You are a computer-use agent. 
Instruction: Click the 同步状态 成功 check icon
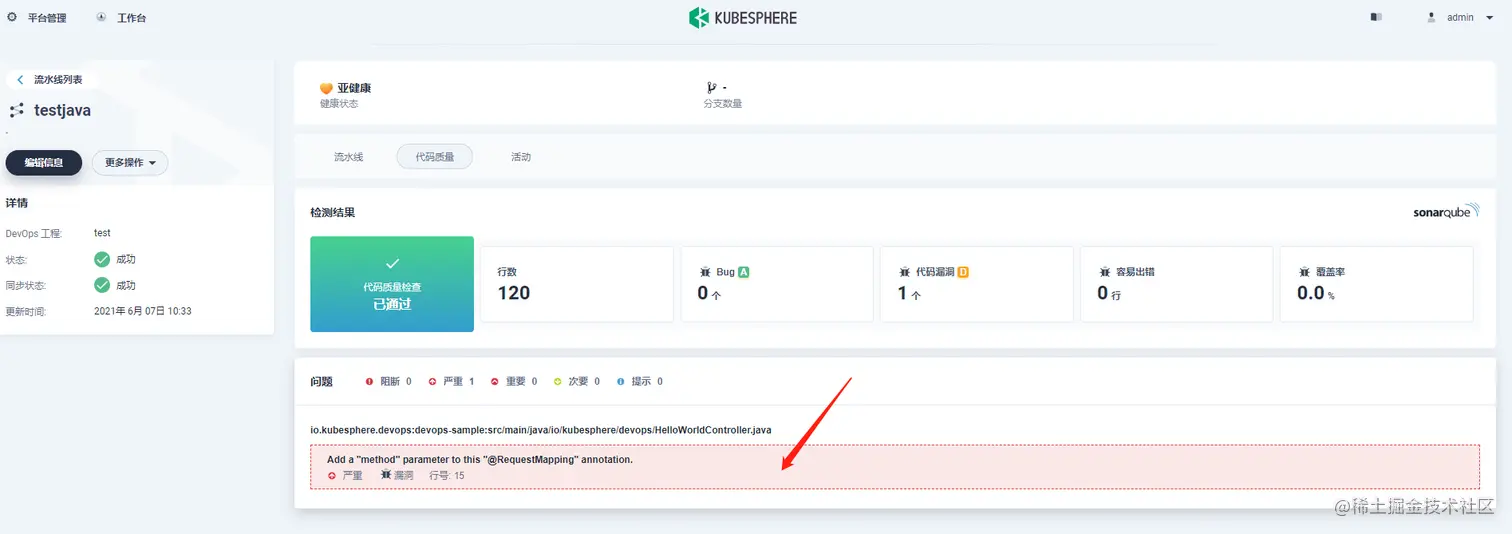point(102,285)
